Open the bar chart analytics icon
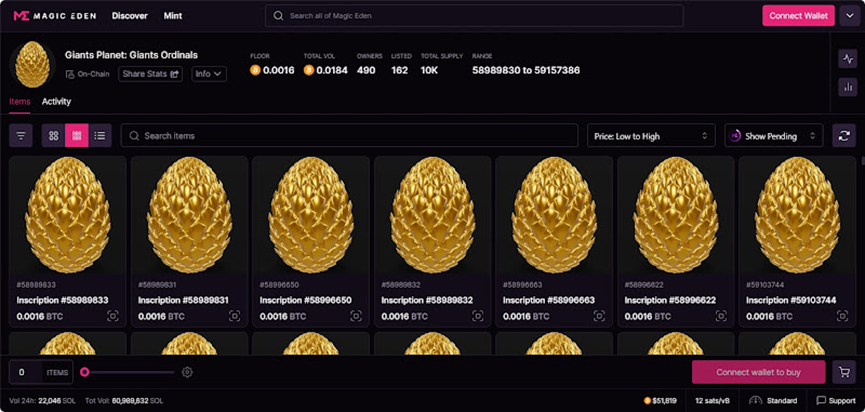This screenshot has height=412, width=865. [846, 87]
